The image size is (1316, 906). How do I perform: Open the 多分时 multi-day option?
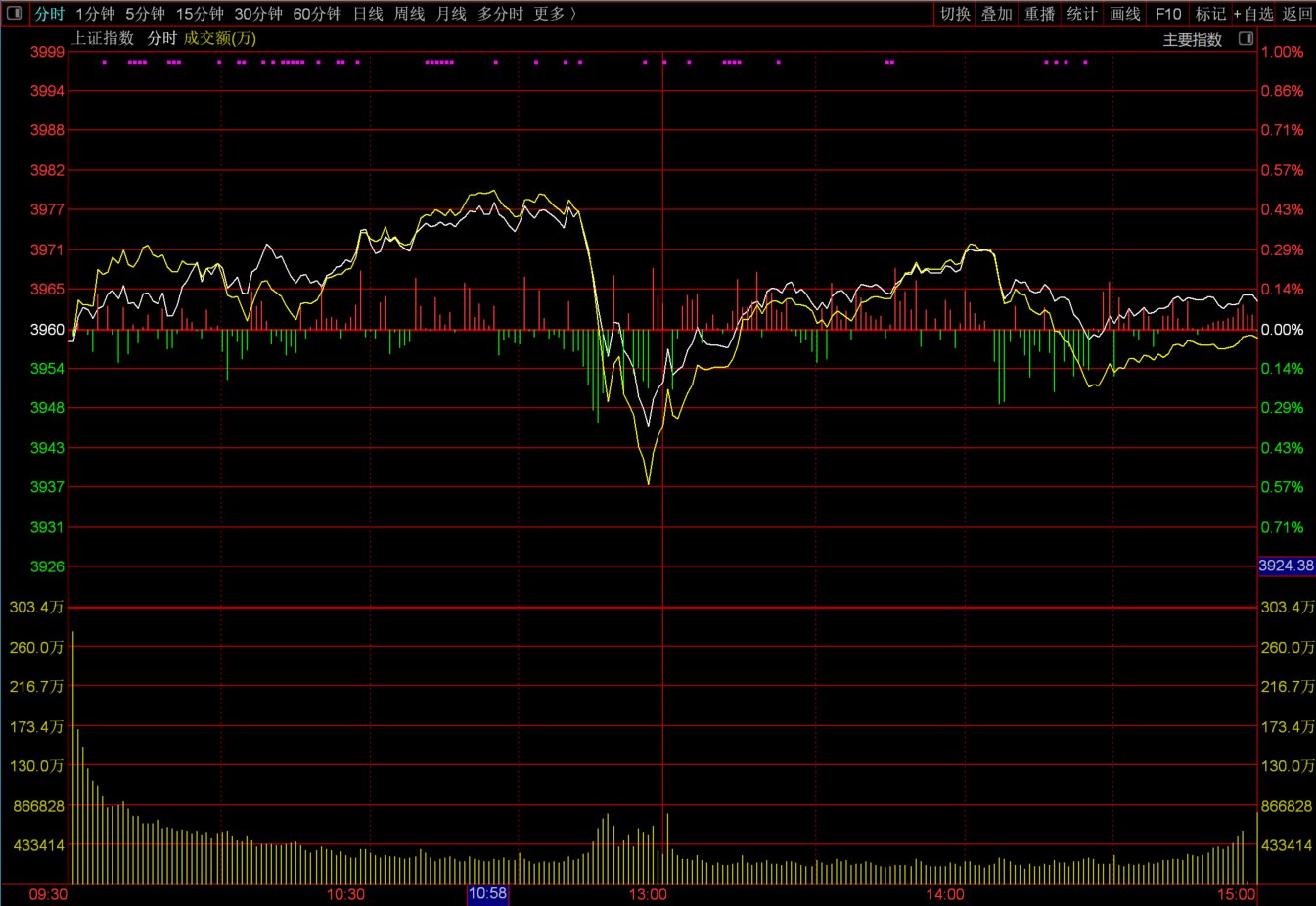[x=500, y=14]
